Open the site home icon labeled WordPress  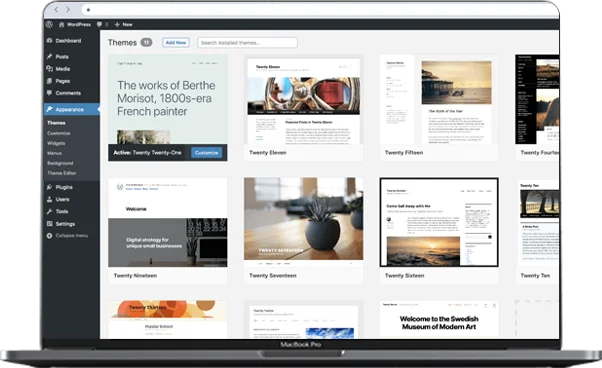pyautogui.click(x=61, y=24)
